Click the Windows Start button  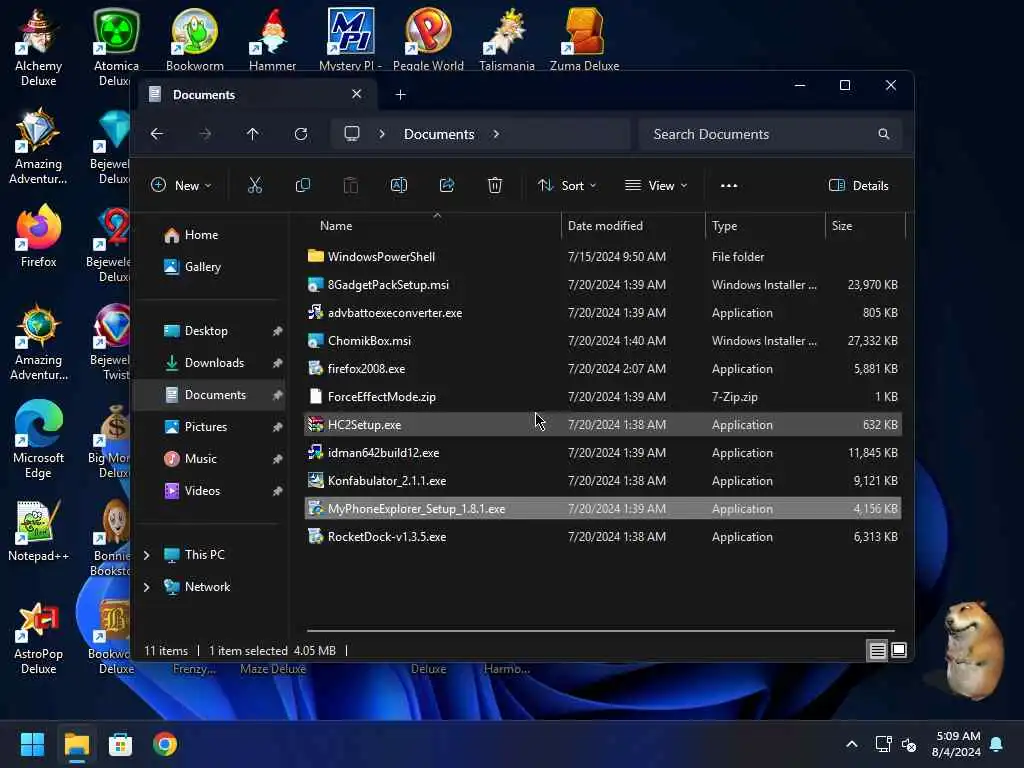point(32,744)
